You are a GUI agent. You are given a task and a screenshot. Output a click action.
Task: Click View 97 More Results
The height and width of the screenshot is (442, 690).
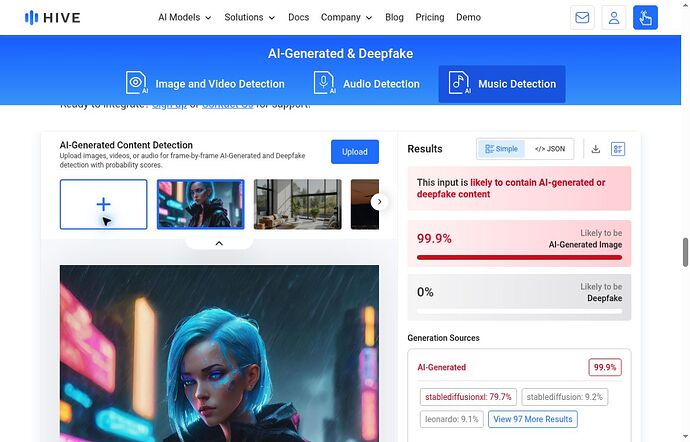pyautogui.click(x=532, y=419)
